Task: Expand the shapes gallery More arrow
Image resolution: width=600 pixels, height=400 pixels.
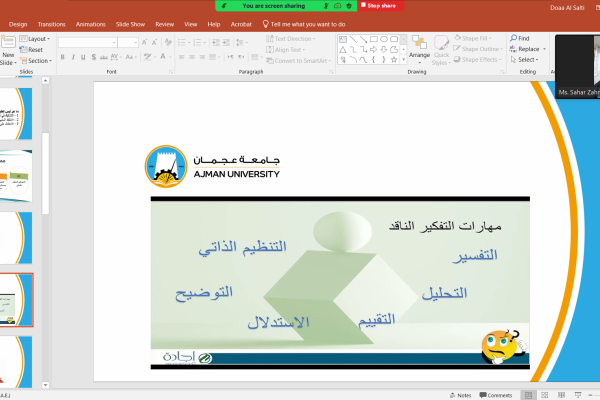Action: click(x=403, y=60)
